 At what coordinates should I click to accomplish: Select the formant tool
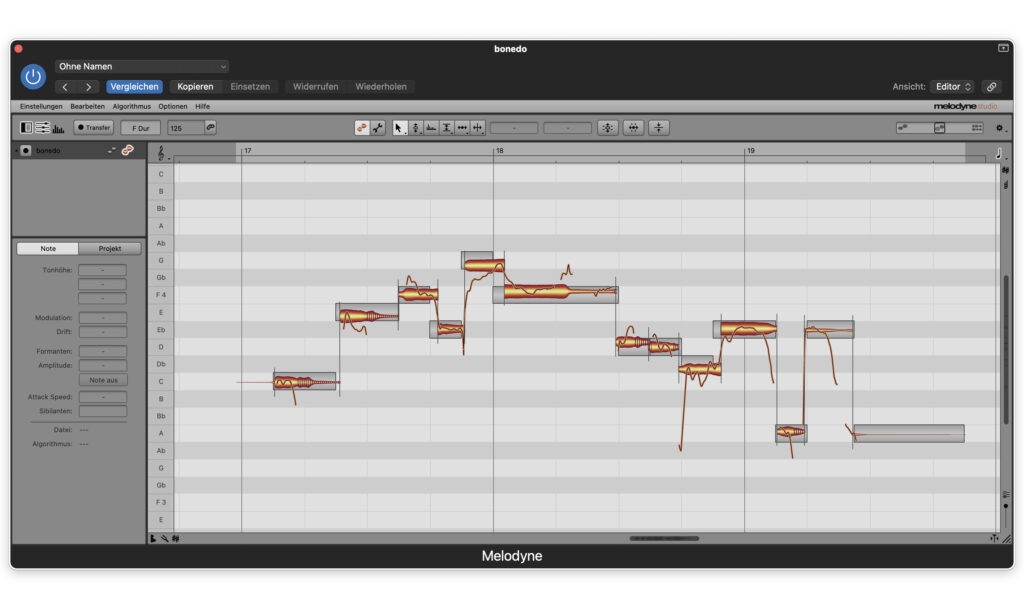pyautogui.click(x=431, y=128)
